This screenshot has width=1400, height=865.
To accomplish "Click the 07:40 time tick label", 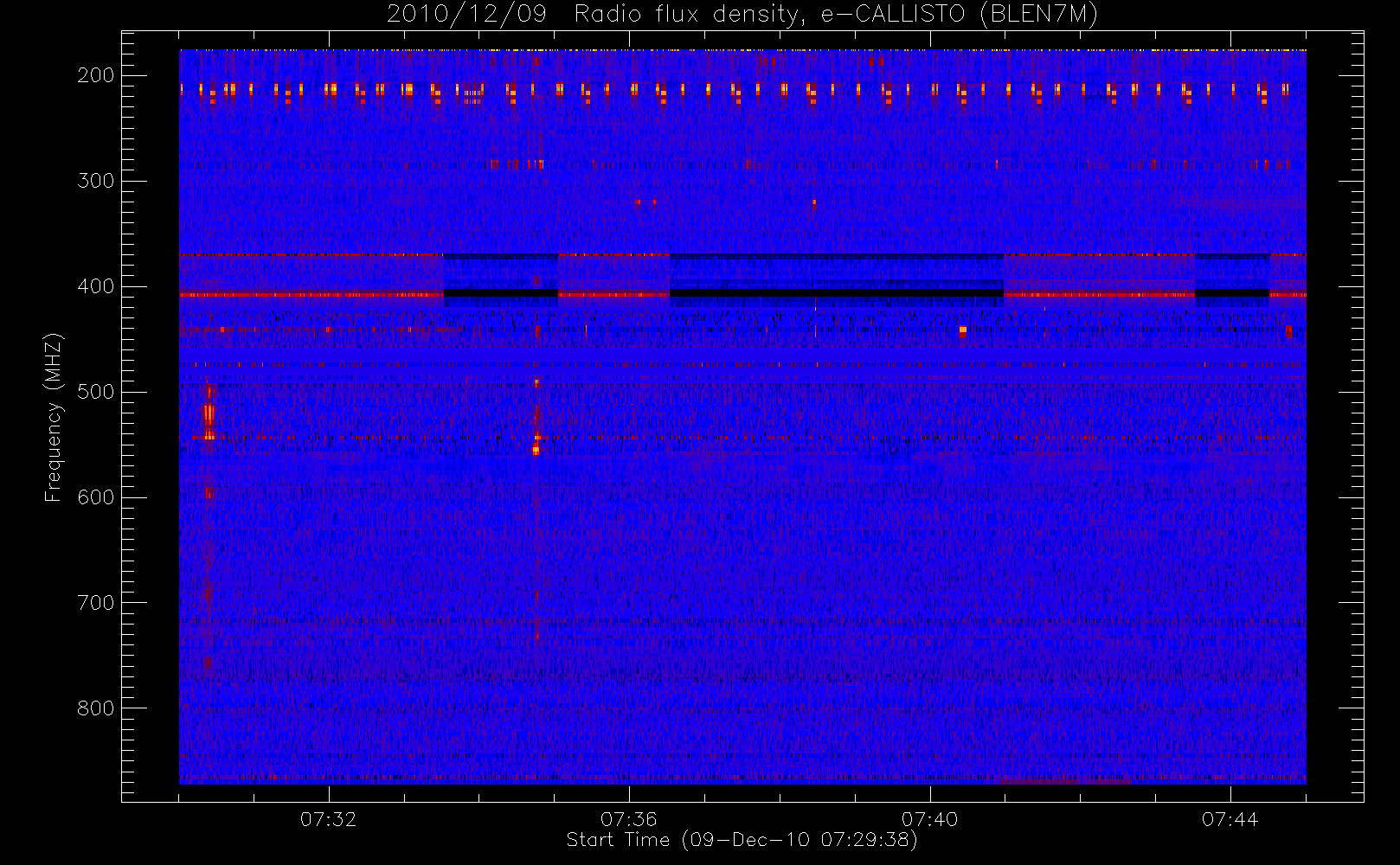I will (x=930, y=819).
